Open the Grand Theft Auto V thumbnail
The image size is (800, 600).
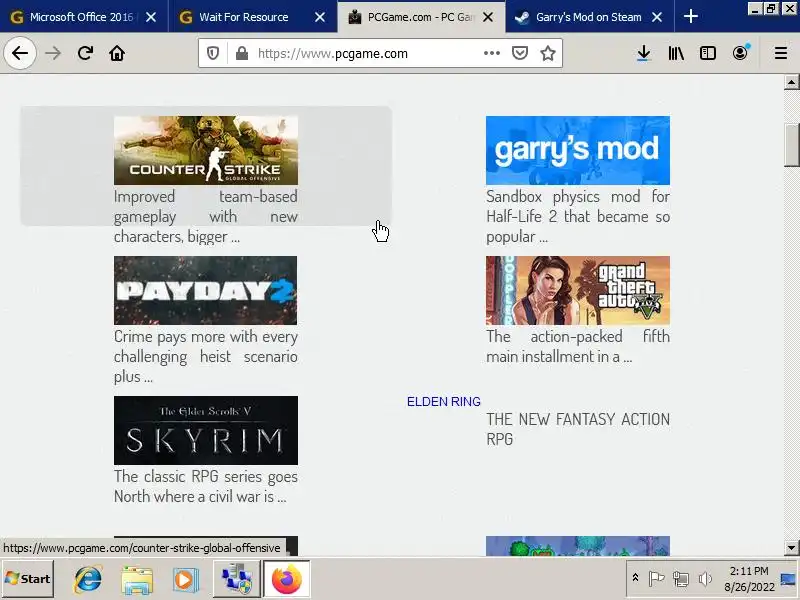point(578,290)
